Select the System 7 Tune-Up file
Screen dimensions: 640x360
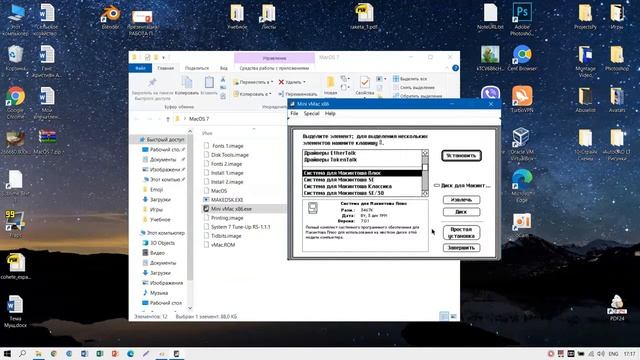[x=240, y=227]
